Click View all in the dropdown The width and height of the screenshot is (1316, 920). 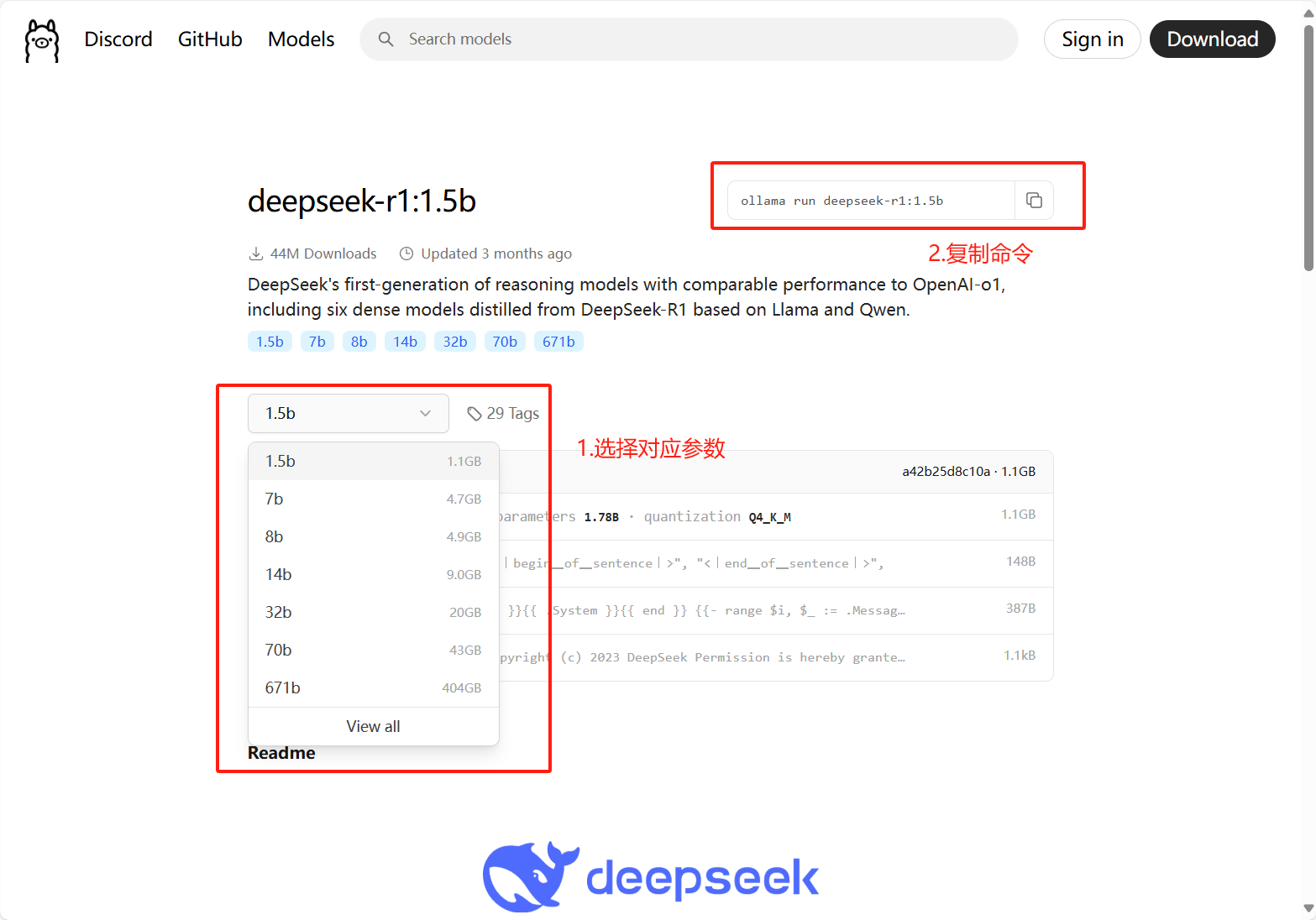[x=374, y=726]
